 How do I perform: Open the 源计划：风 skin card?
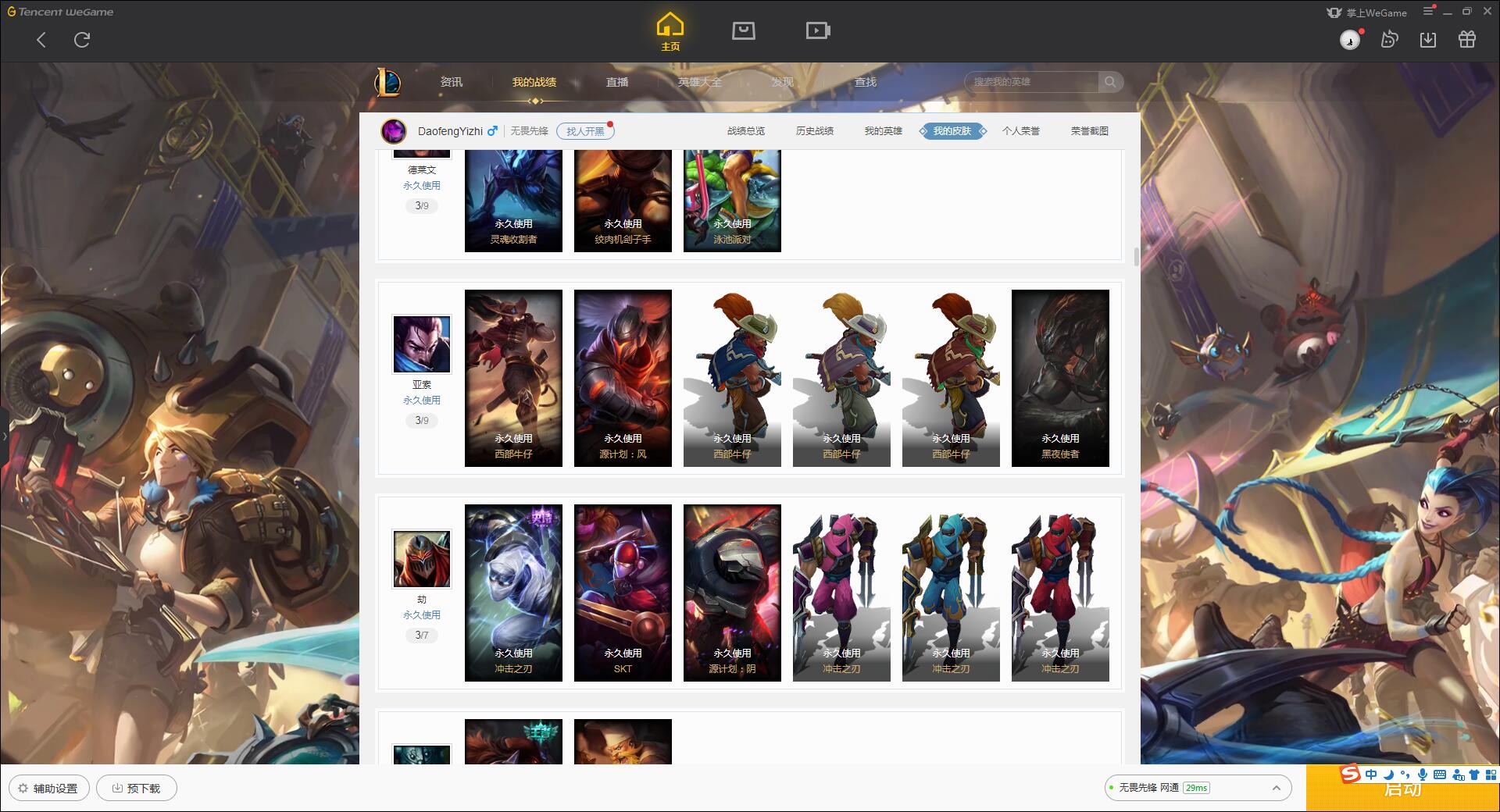tap(623, 379)
